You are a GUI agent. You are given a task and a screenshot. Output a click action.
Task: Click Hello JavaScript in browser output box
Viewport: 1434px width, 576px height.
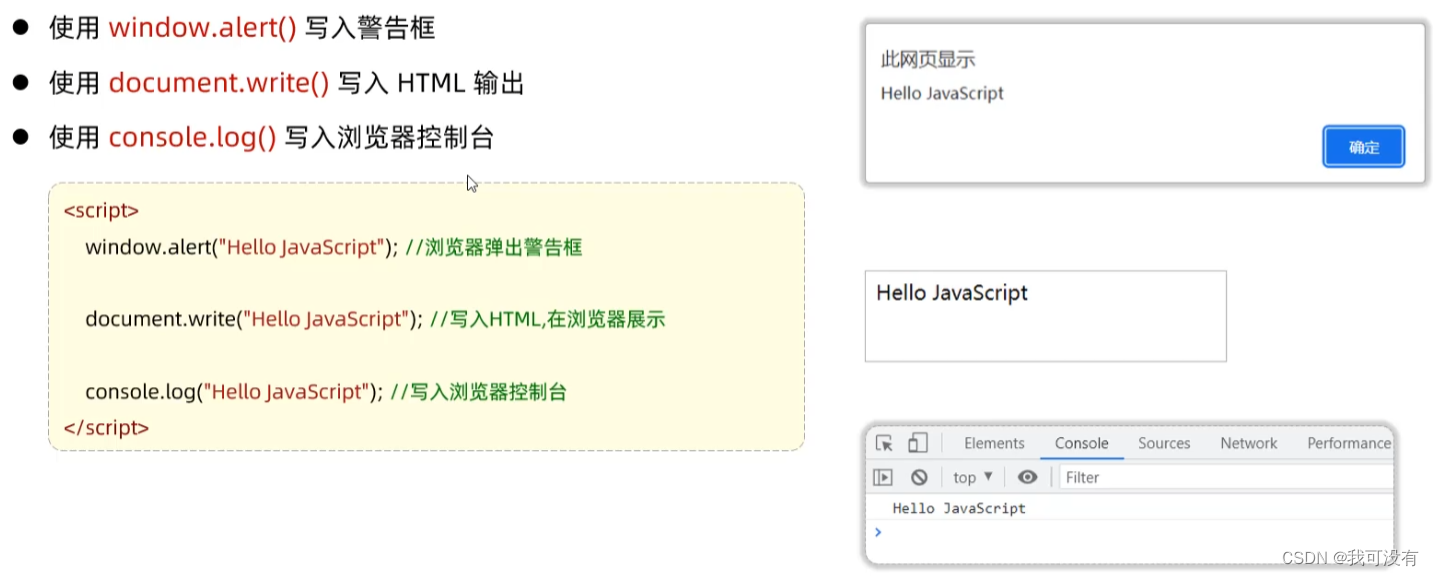952,293
